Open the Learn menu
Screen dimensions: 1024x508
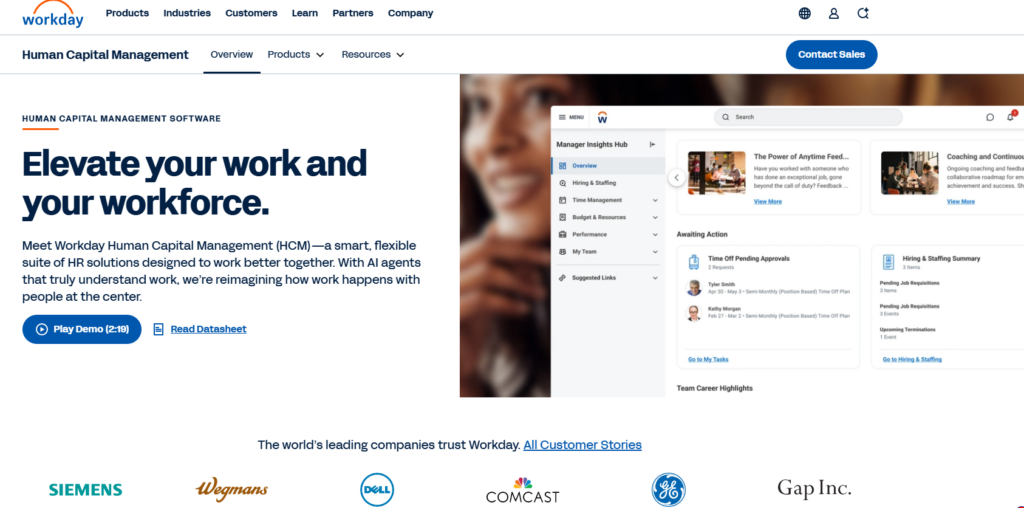click(x=305, y=13)
